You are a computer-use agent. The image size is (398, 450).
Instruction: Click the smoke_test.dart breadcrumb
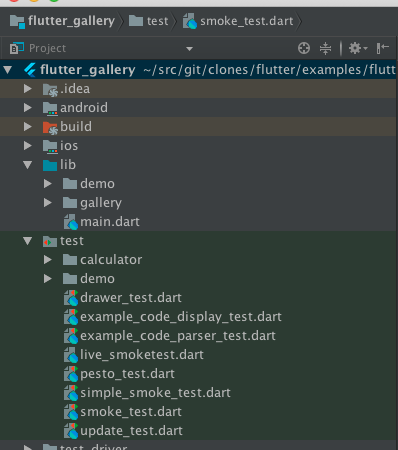tap(238, 21)
